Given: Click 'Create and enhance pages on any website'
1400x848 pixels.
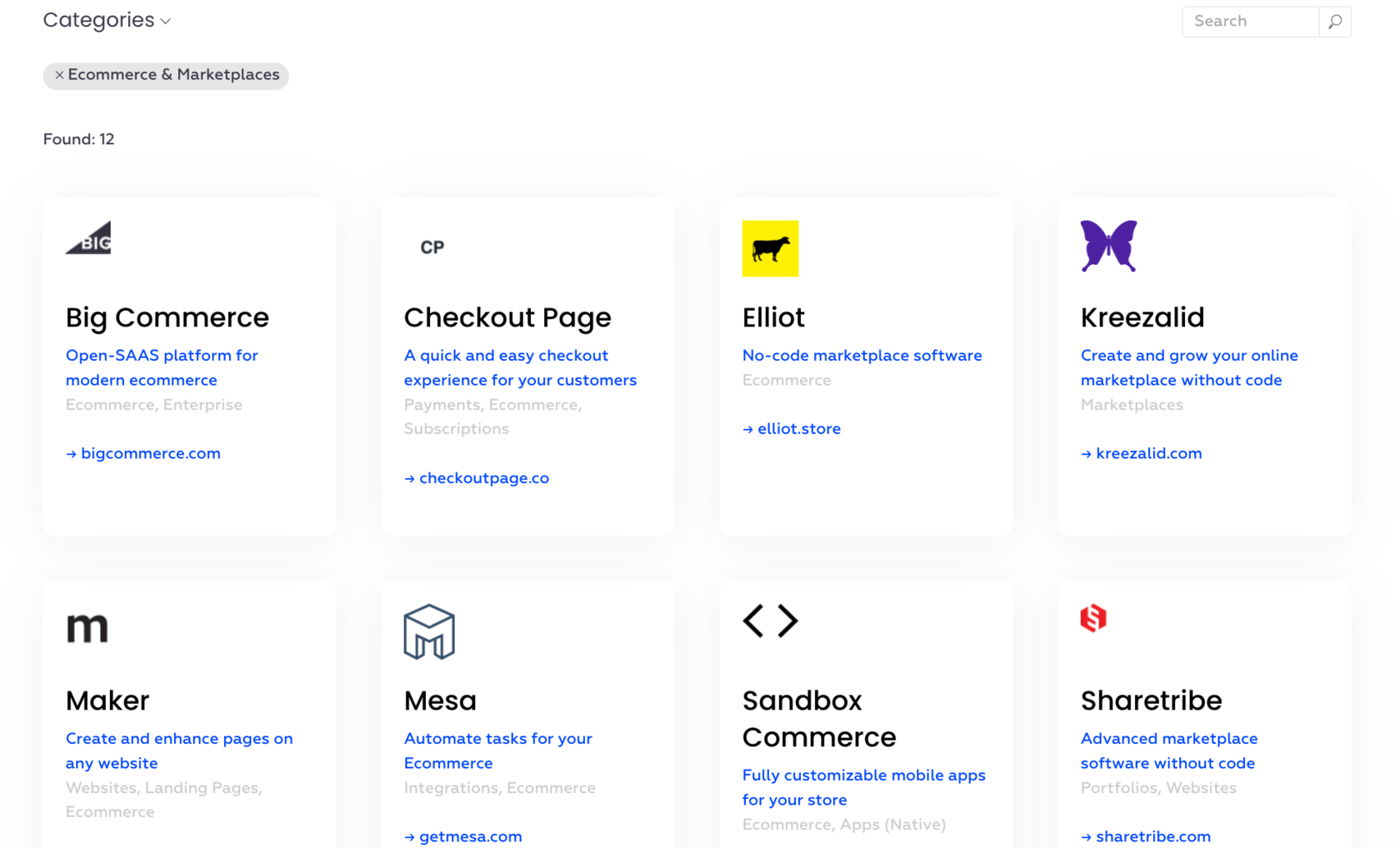Looking at the screenshot, I should coord(179,751).
